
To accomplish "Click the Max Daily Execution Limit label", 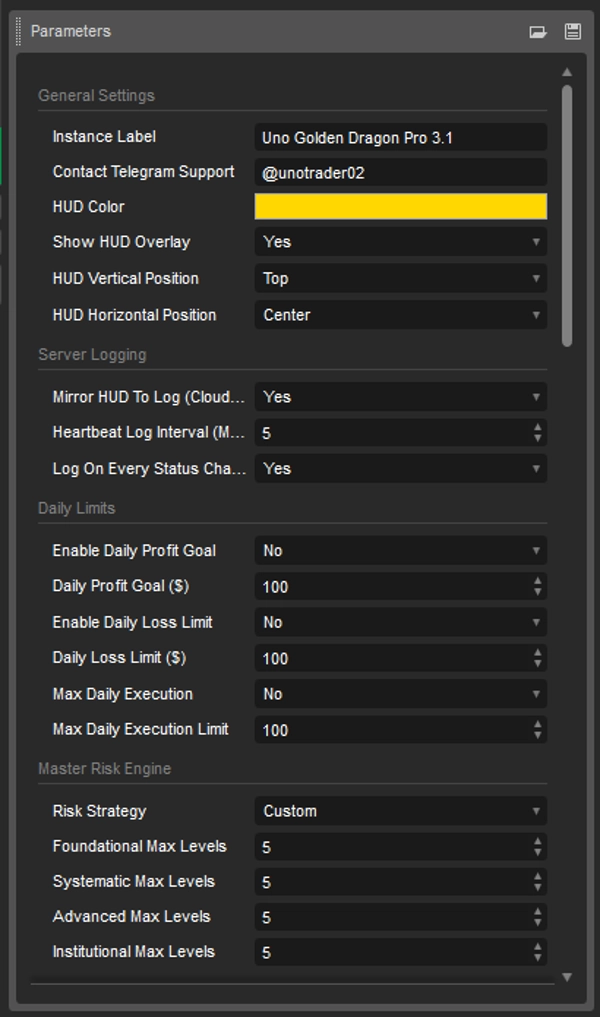I will (140, 729).
